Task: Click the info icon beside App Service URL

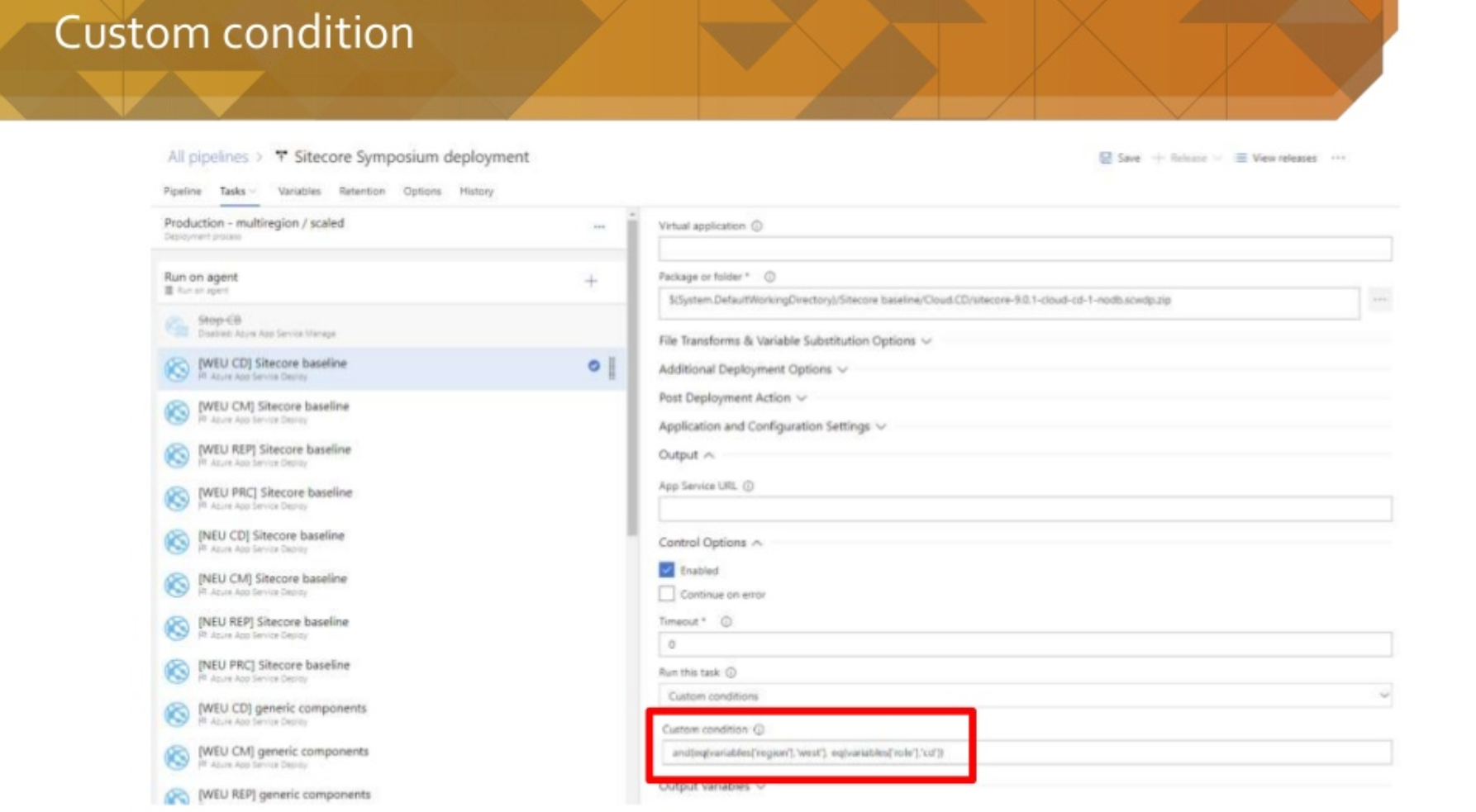Action: pyautogui.click(x=749, y=487)
